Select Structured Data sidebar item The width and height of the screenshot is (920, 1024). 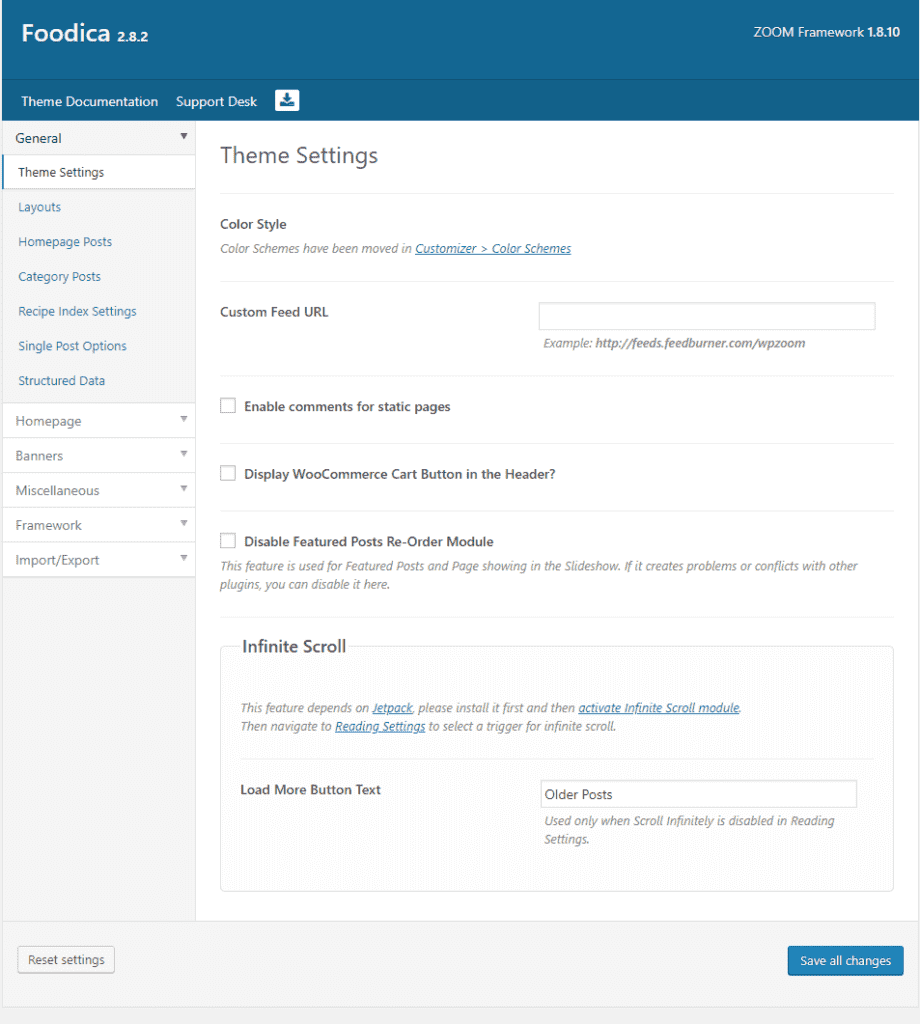pos(61,381)
